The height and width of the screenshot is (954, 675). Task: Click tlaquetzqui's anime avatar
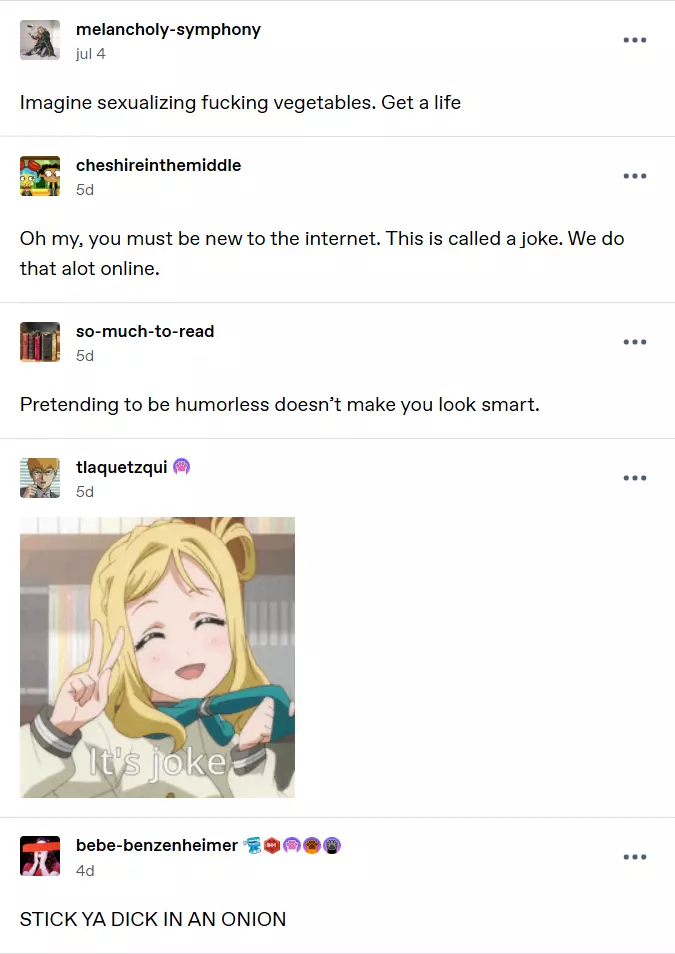[x=40, y=478]
